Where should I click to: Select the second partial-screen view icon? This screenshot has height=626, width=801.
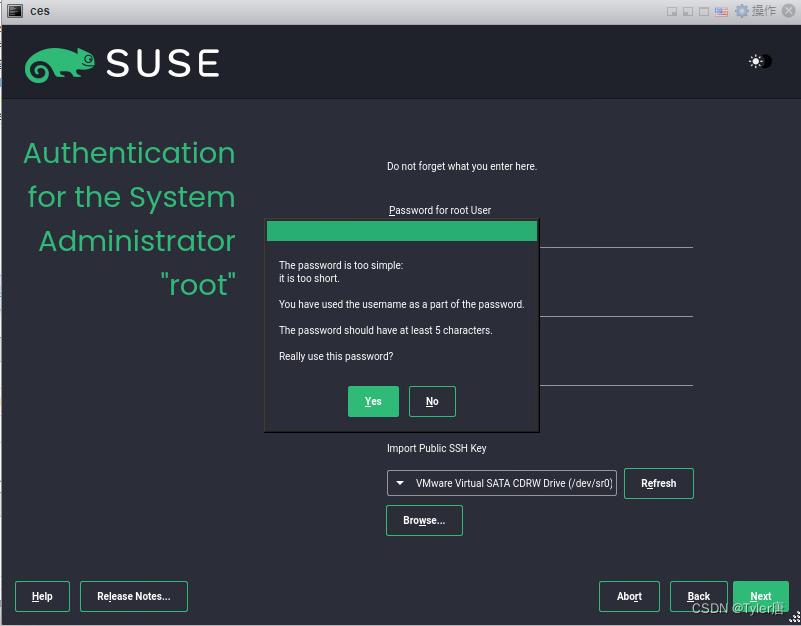coord(686,11)
